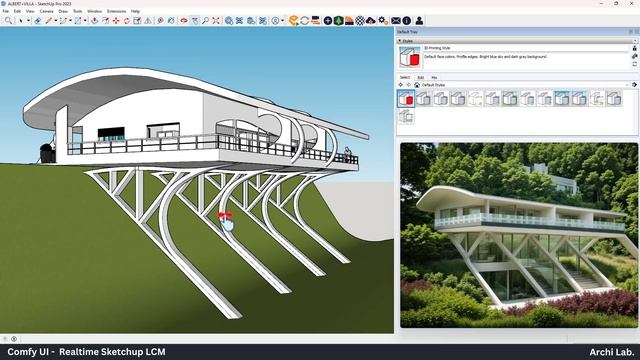Image resolution: width=640 pixels, height=360 pixels.
Task: Select the Arc drawing tool
Action: [63, 20]
